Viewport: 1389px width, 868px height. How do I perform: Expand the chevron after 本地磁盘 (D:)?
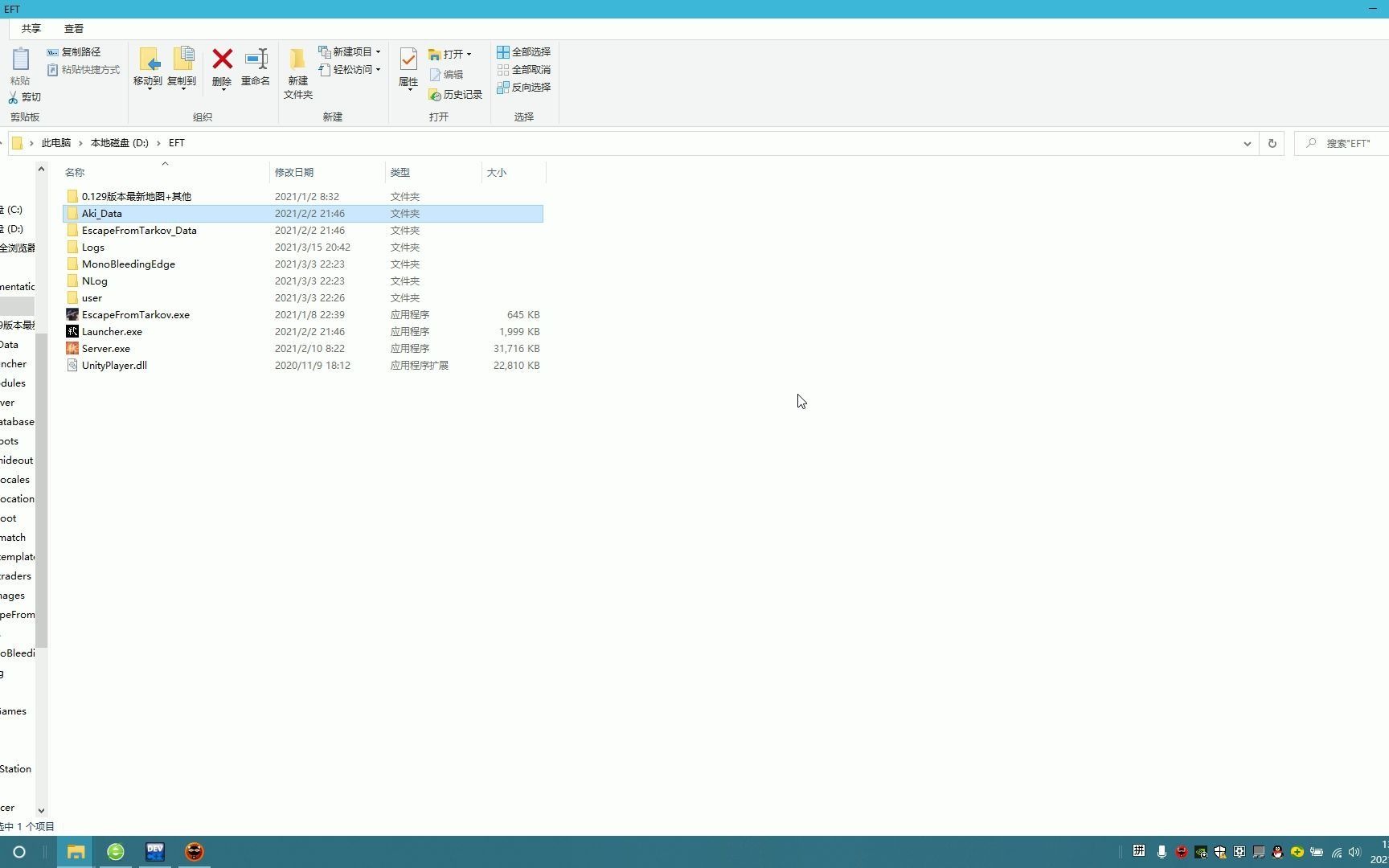(158, 143)
